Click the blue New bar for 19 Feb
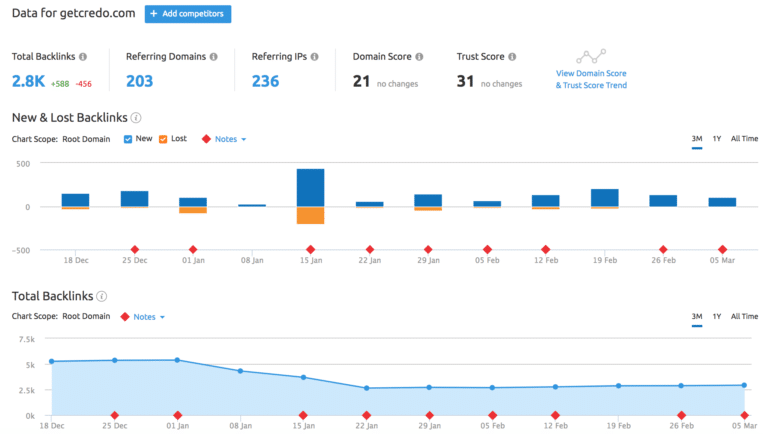The width and height of the screenshot is (768, 434). pos(605,198)
